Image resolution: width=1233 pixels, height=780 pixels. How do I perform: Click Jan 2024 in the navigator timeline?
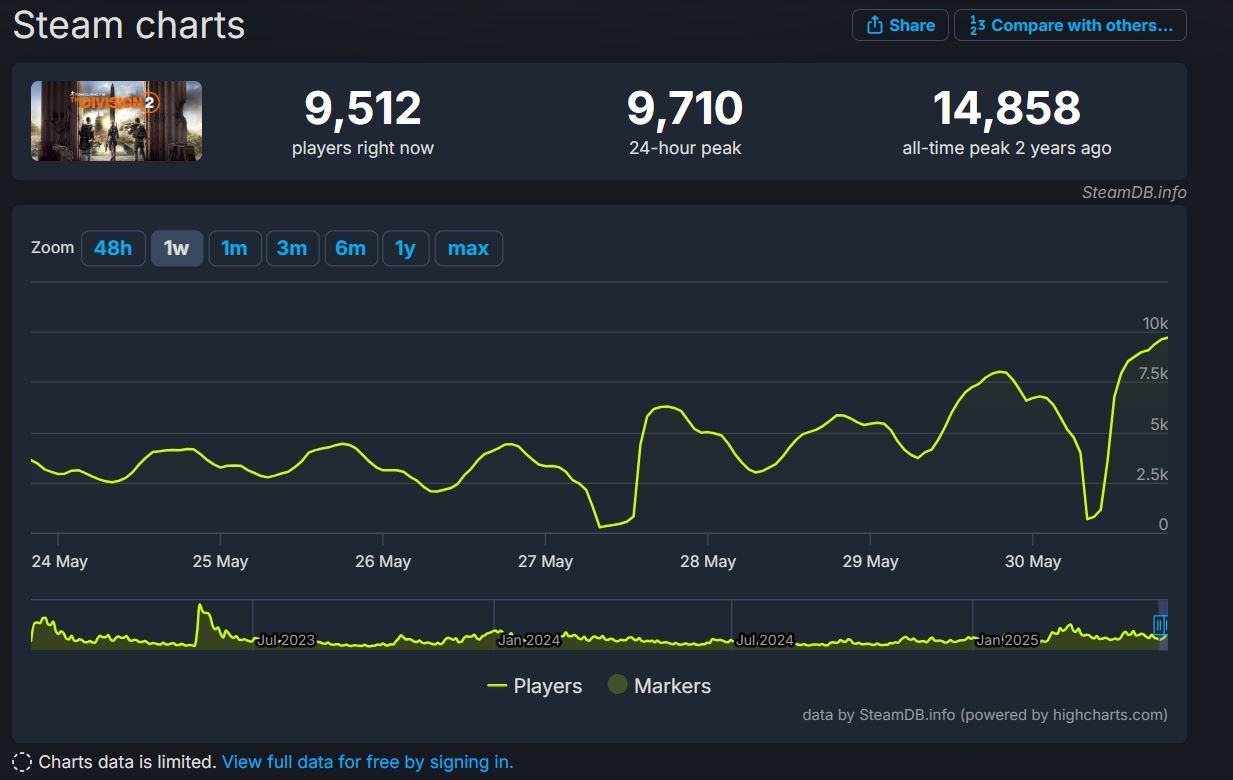[528, 640]
